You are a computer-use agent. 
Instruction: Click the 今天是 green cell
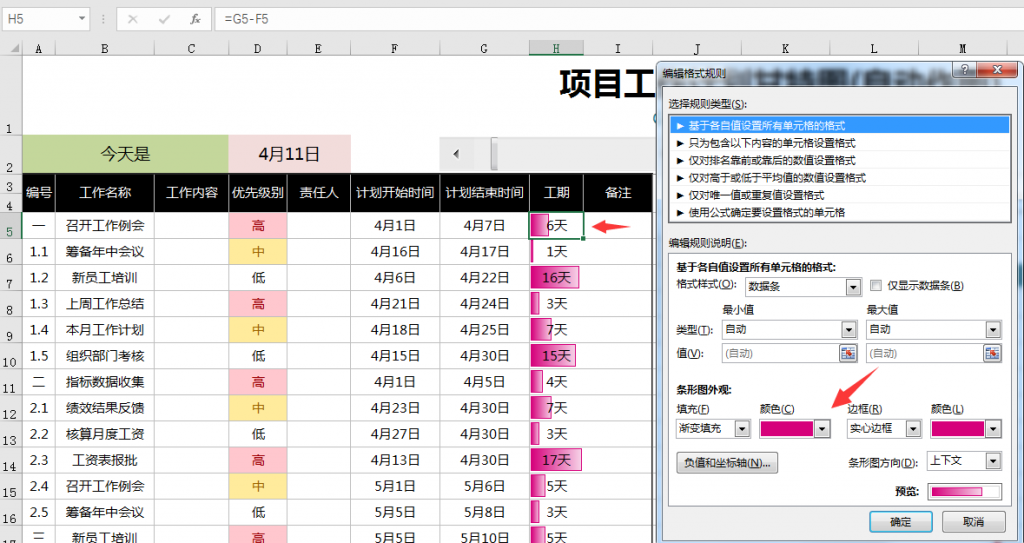click(125, 154)
